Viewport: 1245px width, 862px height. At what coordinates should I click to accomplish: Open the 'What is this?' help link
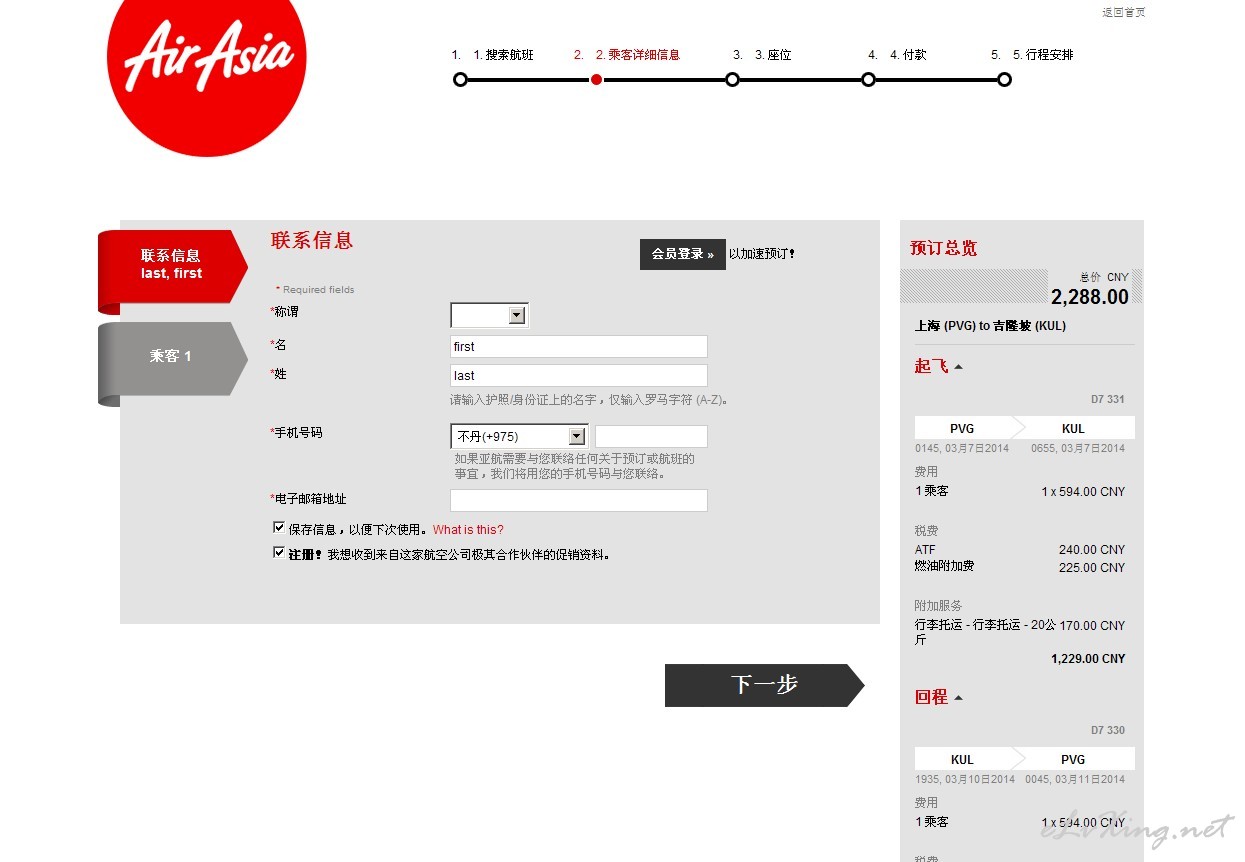click(x=467, y=529)
